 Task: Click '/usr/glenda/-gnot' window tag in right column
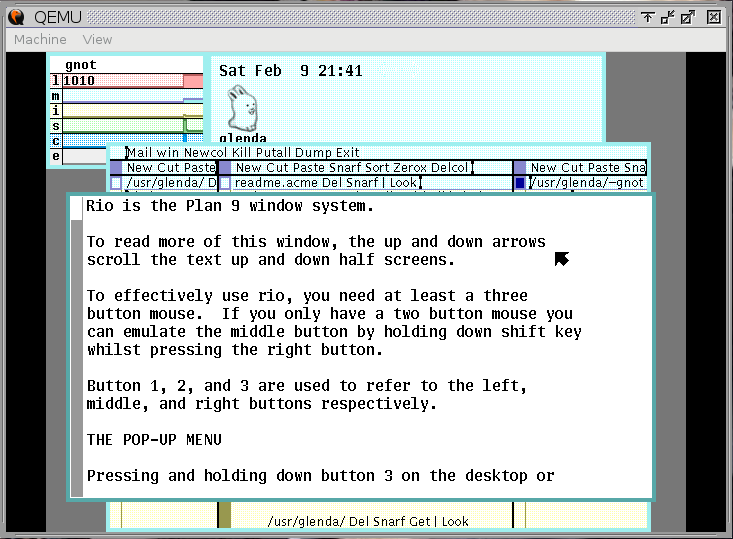[x=586, y=183]
